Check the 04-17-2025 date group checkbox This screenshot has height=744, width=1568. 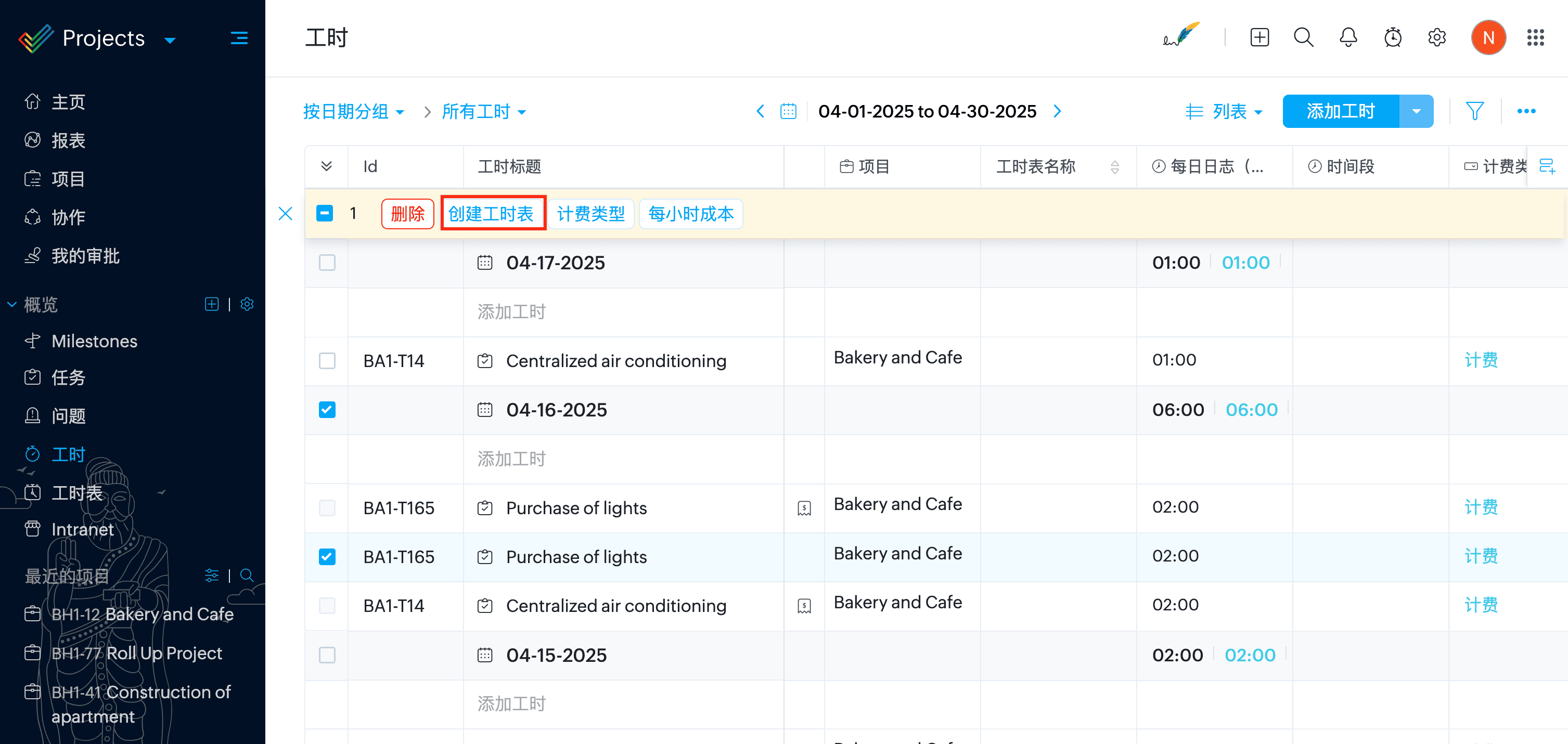click(x=327, y=263)
